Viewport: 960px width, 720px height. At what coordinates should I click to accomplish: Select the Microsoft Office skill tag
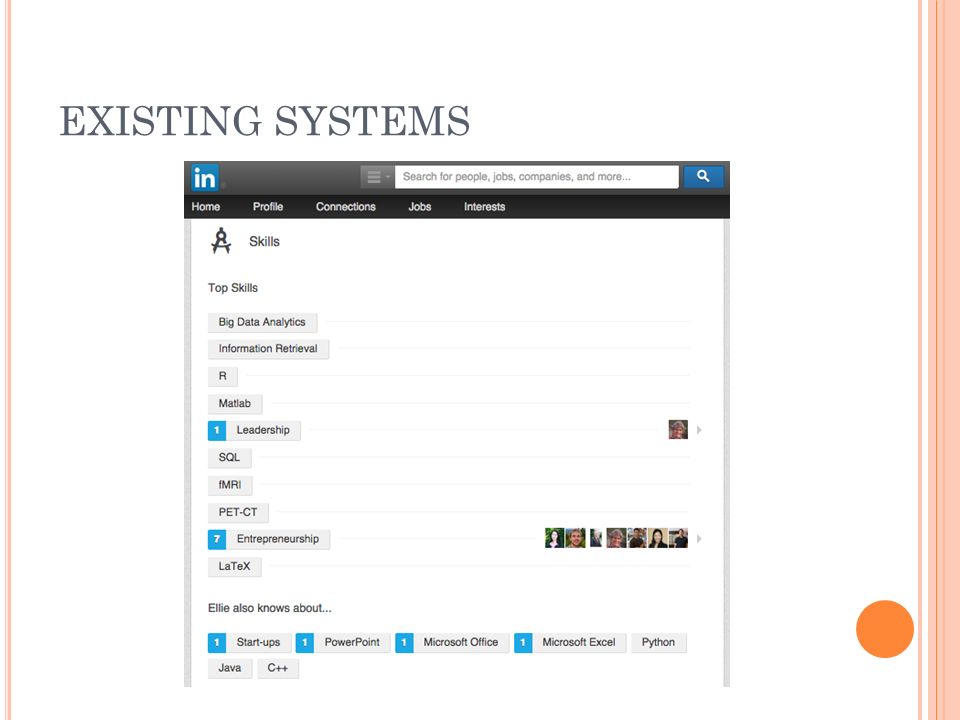point(461,643)
